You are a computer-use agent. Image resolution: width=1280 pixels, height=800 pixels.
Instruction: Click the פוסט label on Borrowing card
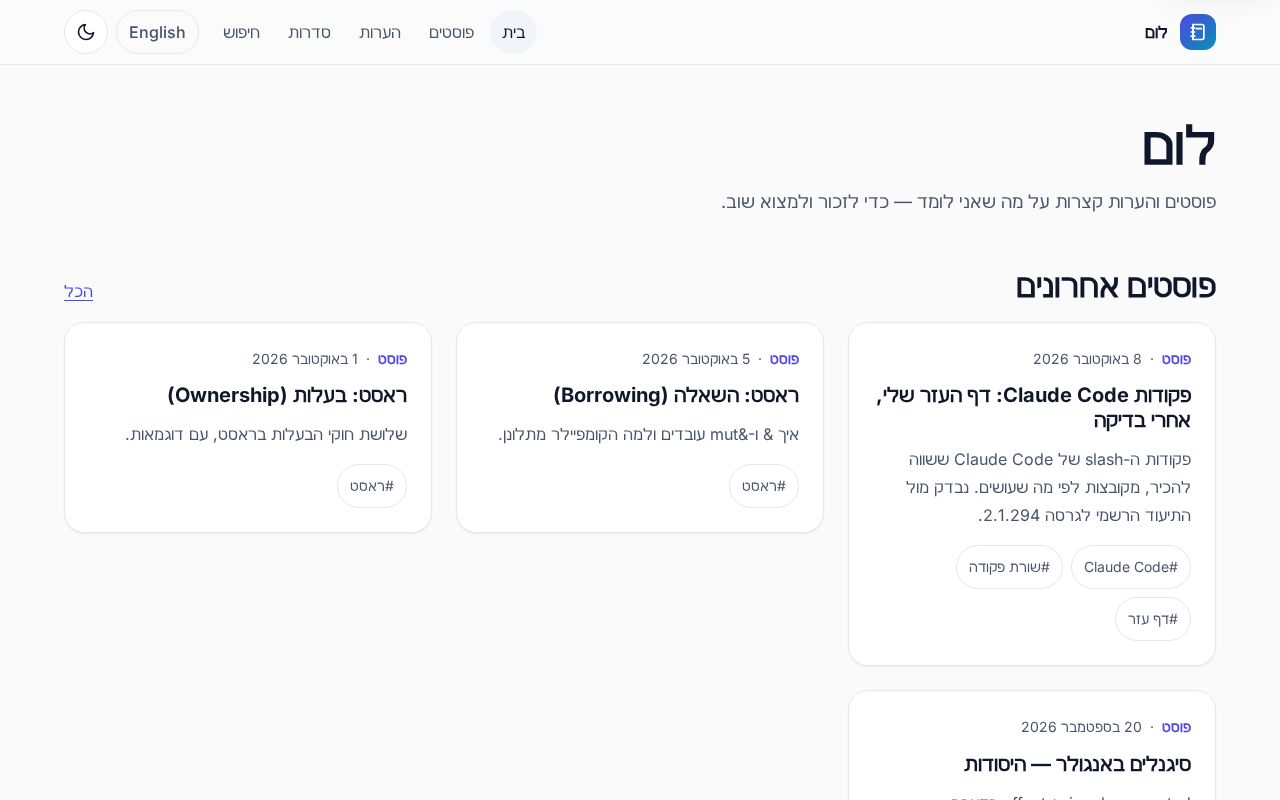coord(784,359)
